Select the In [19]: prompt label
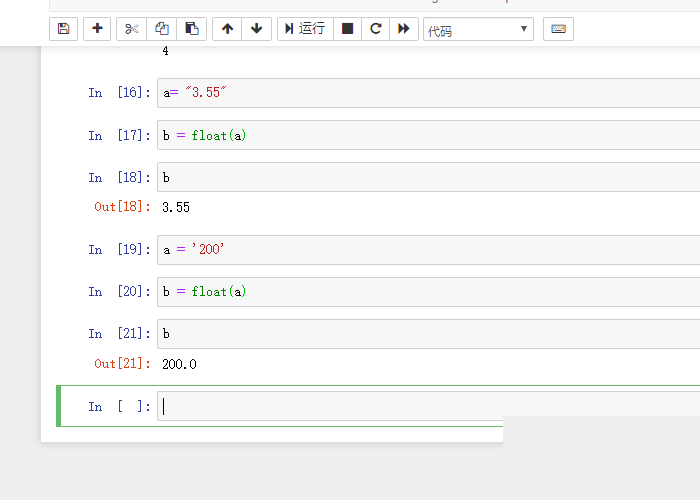Image resolution: width=700 pixels, height=500 pixels. pos(119,249)
